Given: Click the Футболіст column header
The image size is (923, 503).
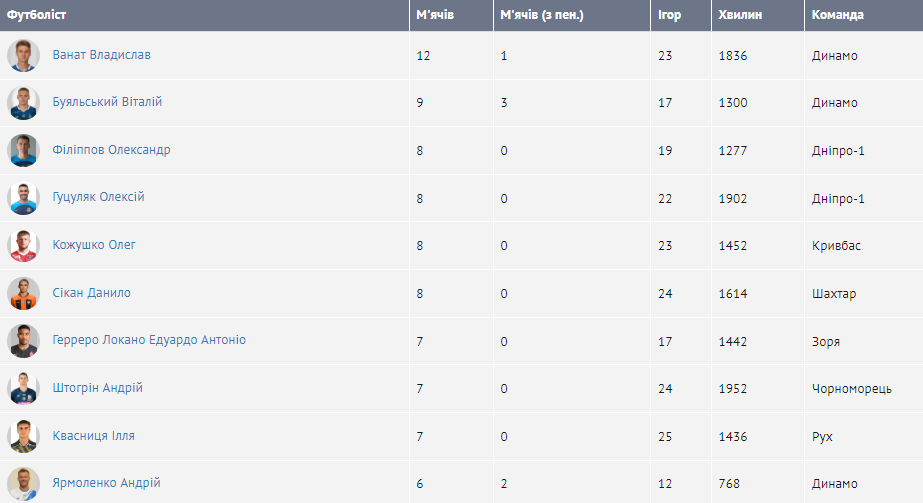Looking at the screenshot, I should point(37,15).
